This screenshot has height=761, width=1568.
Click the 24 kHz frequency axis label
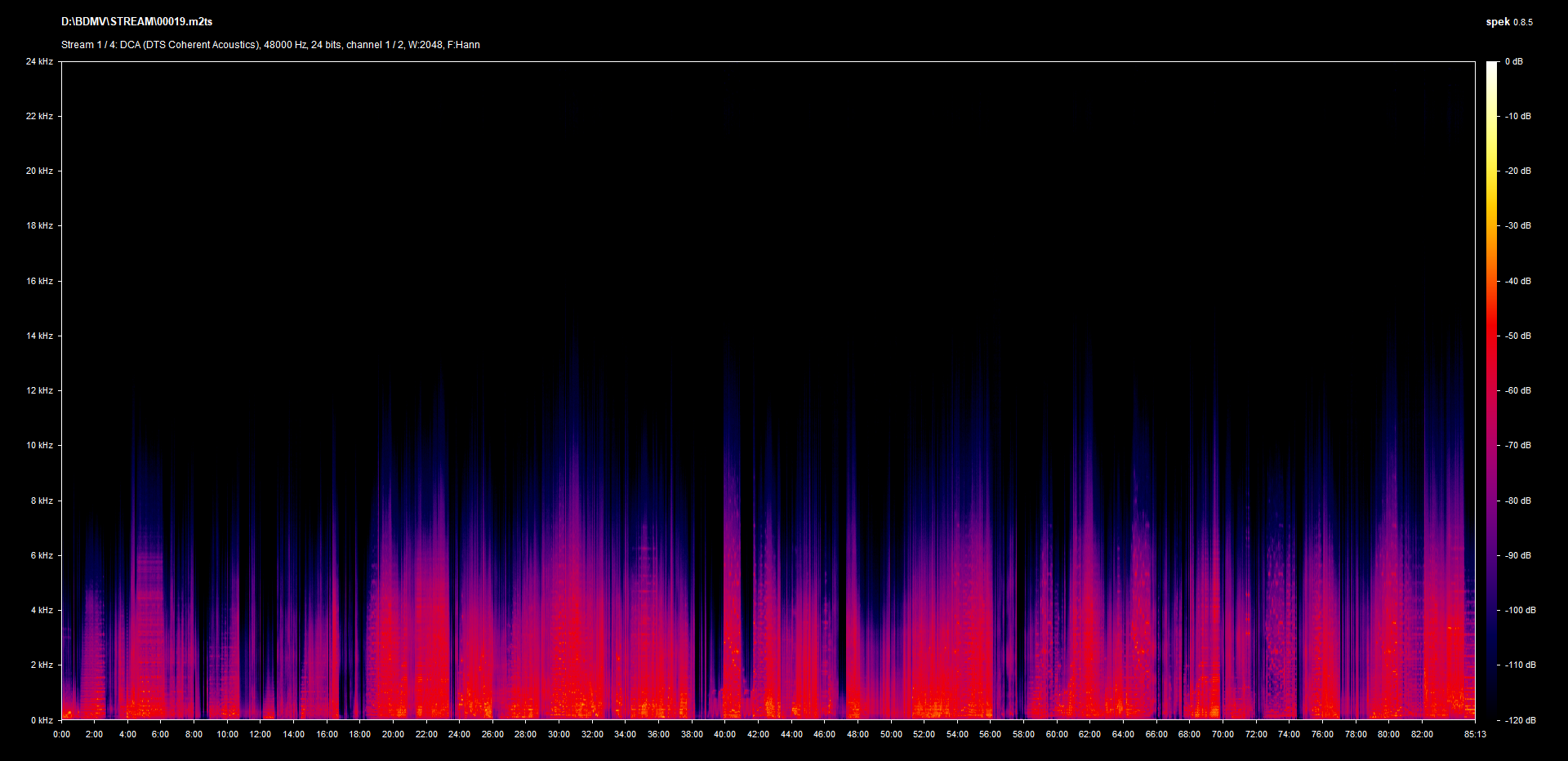click(x=39, y=61)
